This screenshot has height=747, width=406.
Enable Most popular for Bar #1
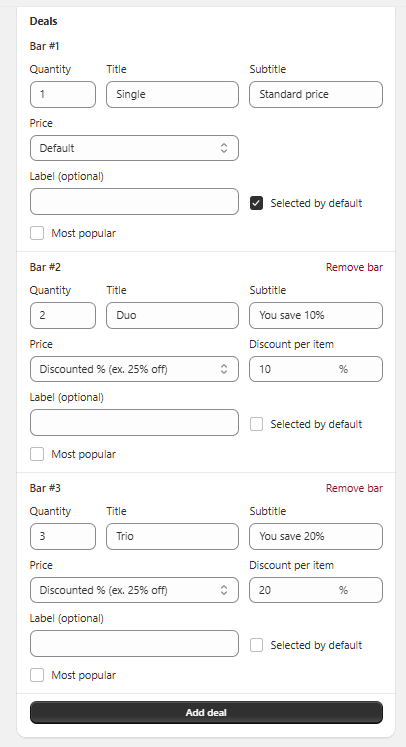click(37, 233)
